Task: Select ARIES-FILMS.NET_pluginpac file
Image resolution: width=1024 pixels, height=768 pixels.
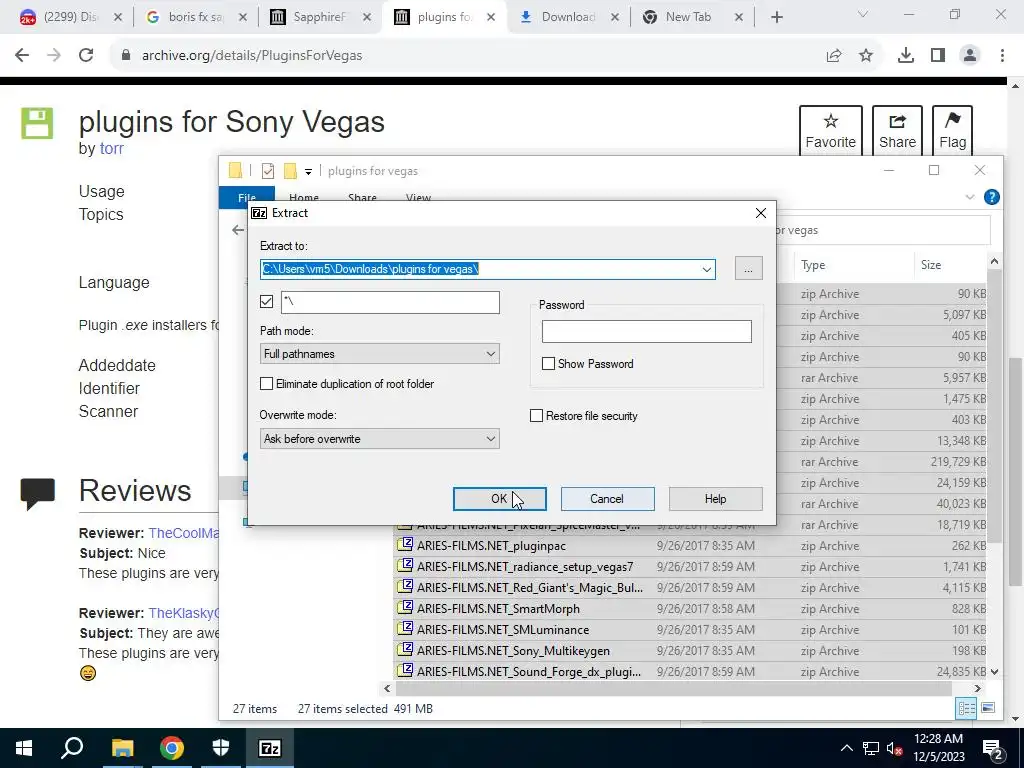Action: (491, 546)
